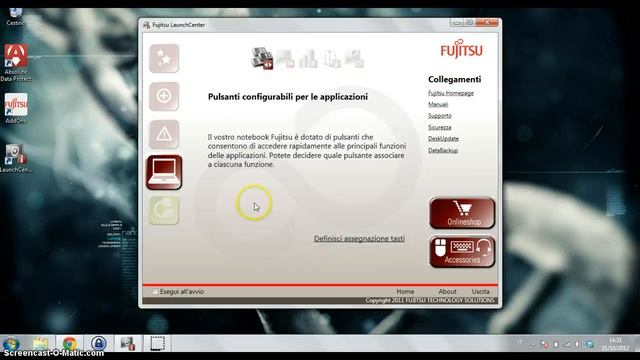640x360 pixels.
Task: Open the Supporto link
Action: (440, 116)
